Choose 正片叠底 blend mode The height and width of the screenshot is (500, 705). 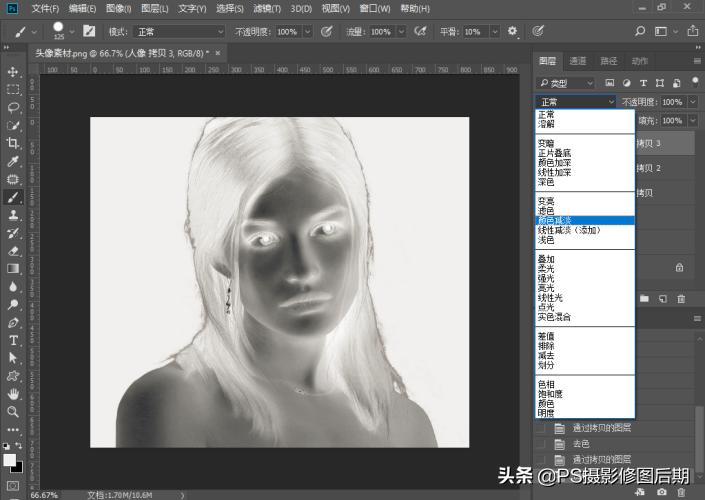[585, 153]
